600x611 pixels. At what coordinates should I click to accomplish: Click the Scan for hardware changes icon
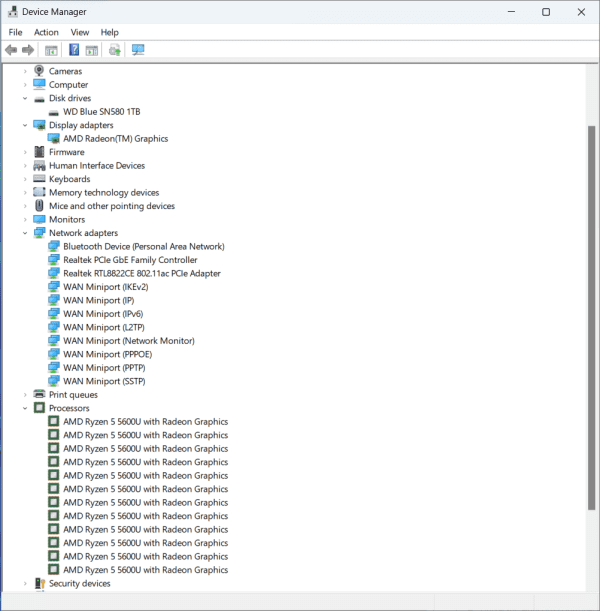point(138,50)
